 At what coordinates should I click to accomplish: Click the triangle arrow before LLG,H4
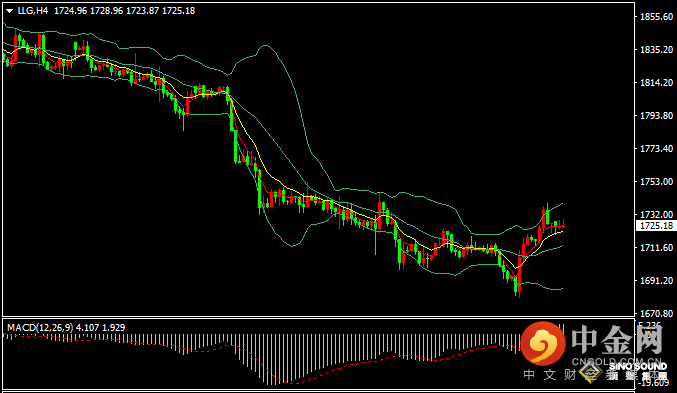pyautogui.click(x=10, y=11)
